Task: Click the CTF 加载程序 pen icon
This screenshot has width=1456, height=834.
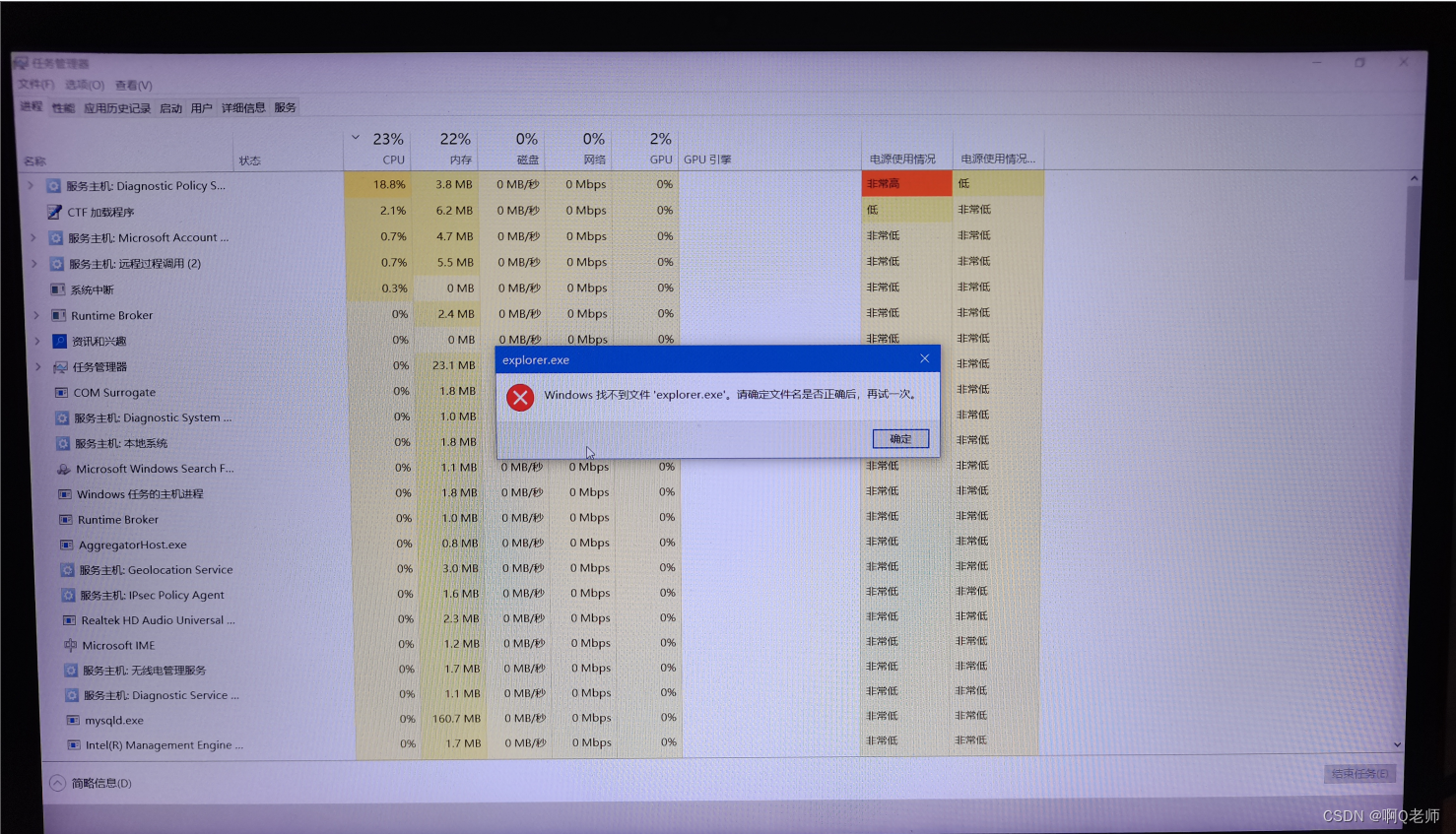Action: 54,212
